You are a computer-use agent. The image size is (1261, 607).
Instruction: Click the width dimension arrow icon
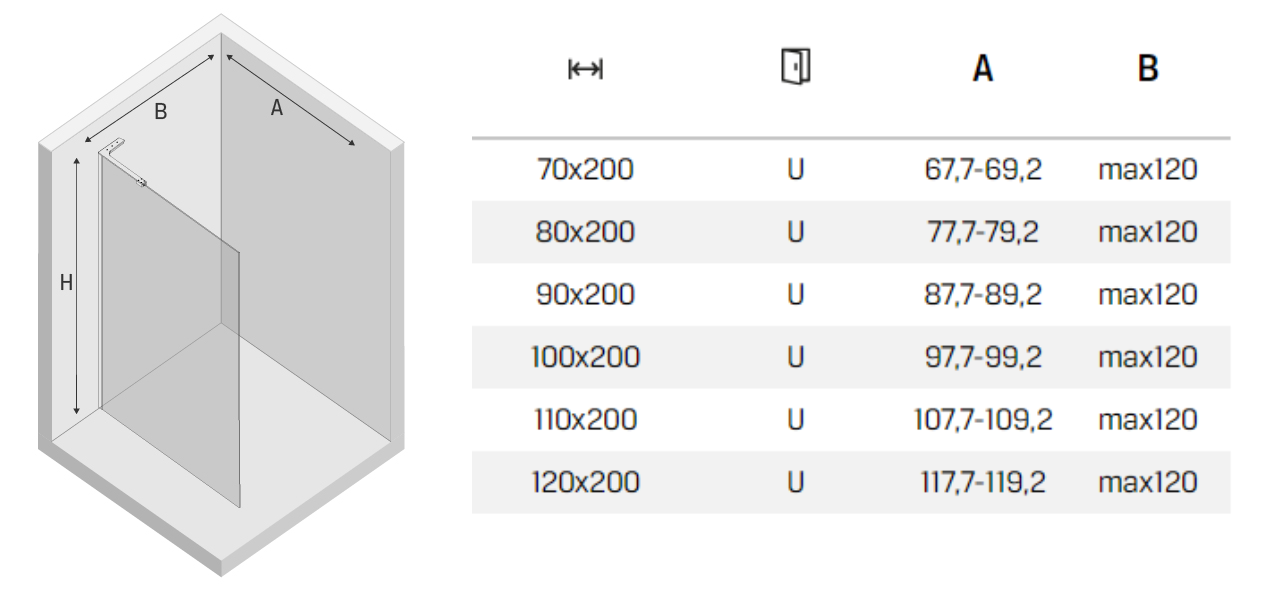(586, 68)
